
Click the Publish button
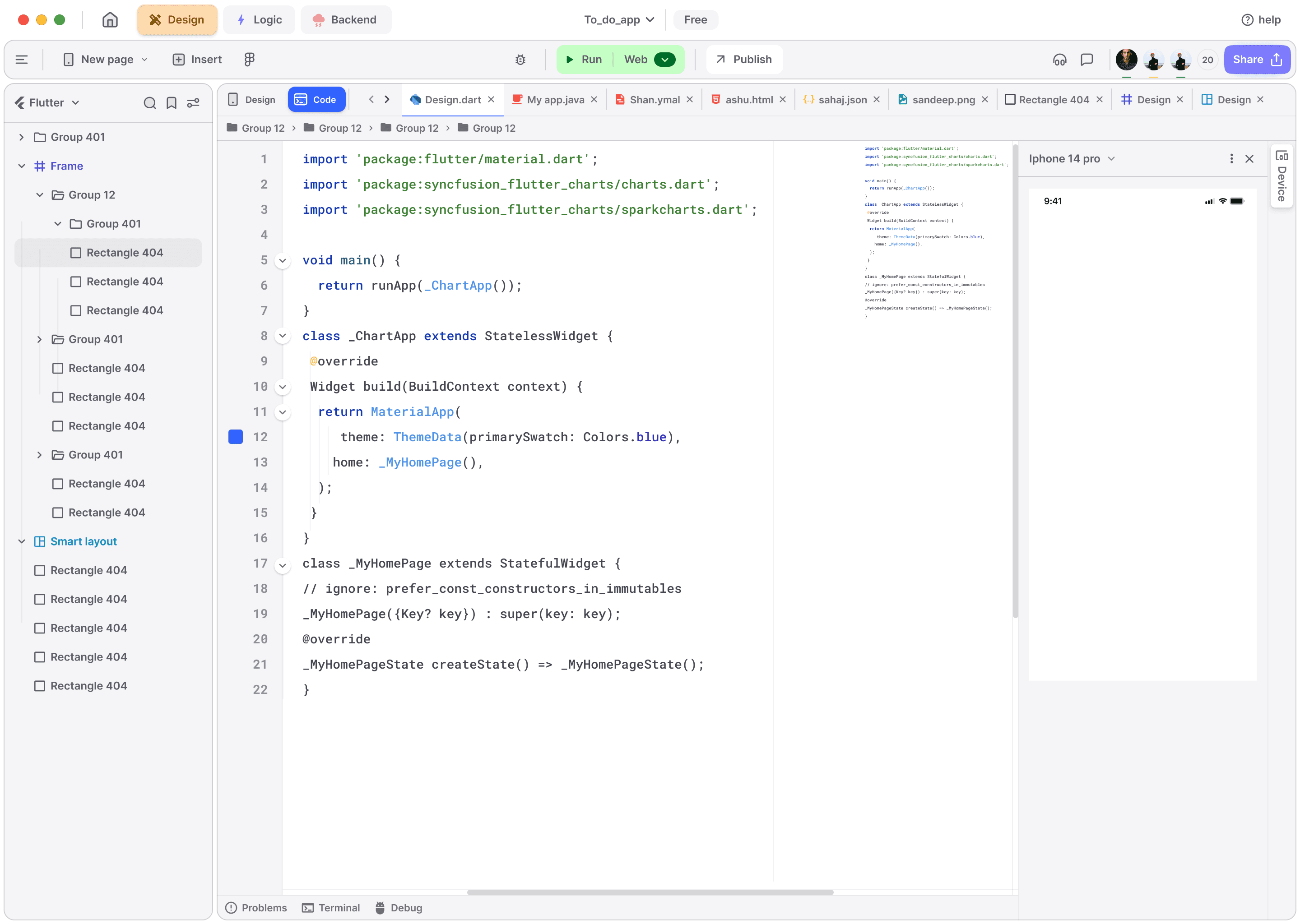[744, 59]
